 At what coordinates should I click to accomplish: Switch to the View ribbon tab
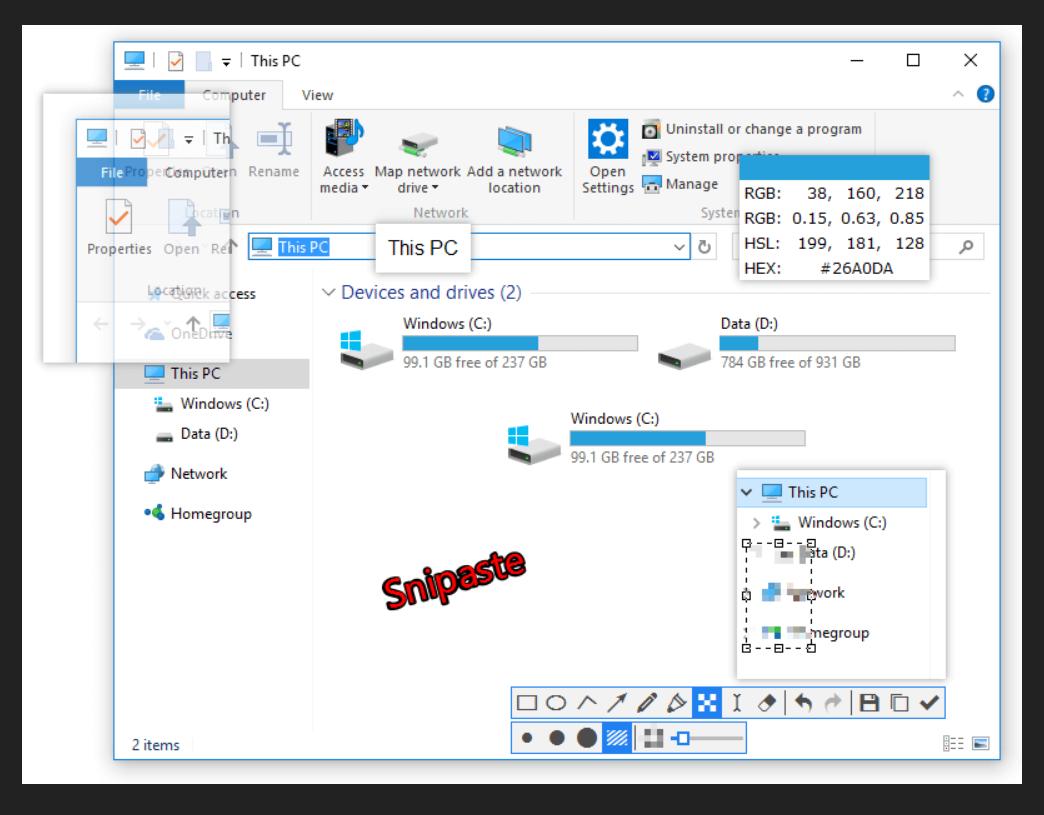(x=318, y=95)
